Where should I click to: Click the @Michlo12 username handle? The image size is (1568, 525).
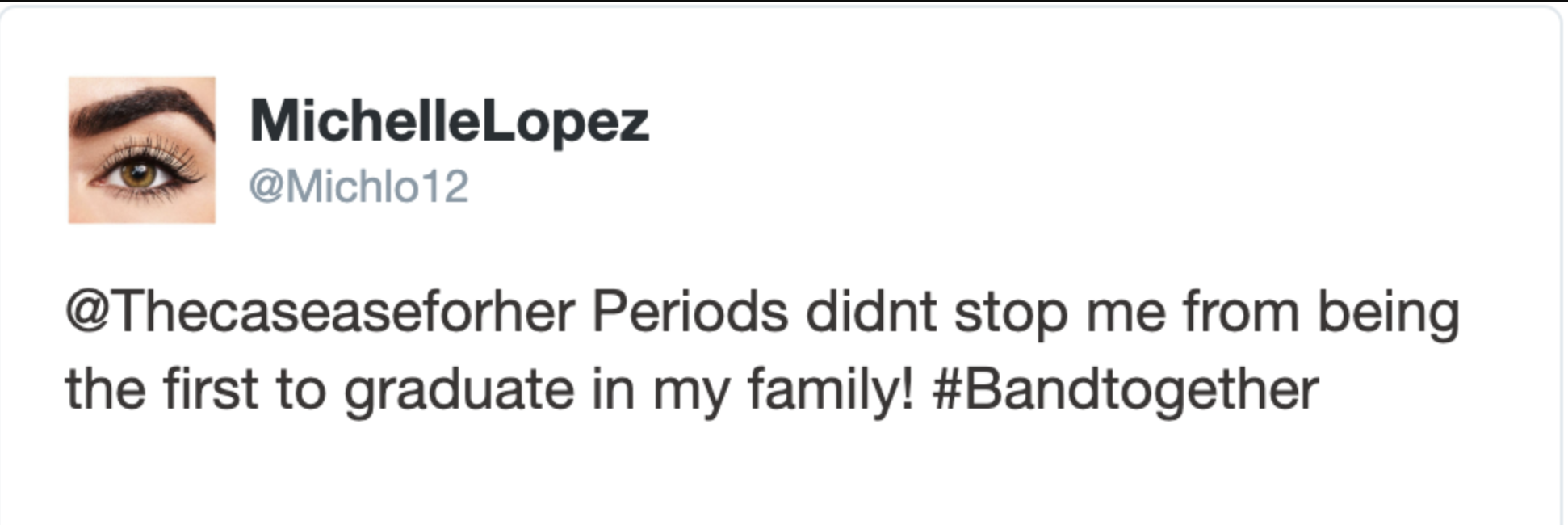click(x=358, y=187)
